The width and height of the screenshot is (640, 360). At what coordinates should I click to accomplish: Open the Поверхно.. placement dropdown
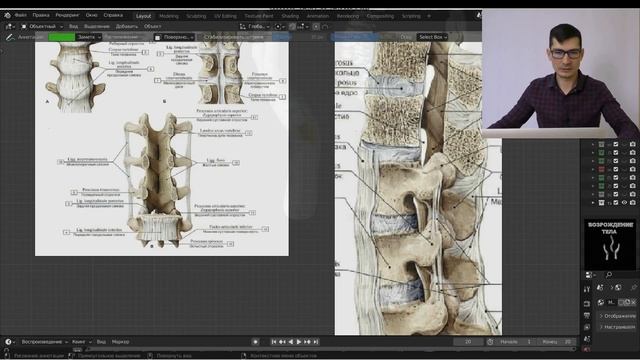point(174,37)
